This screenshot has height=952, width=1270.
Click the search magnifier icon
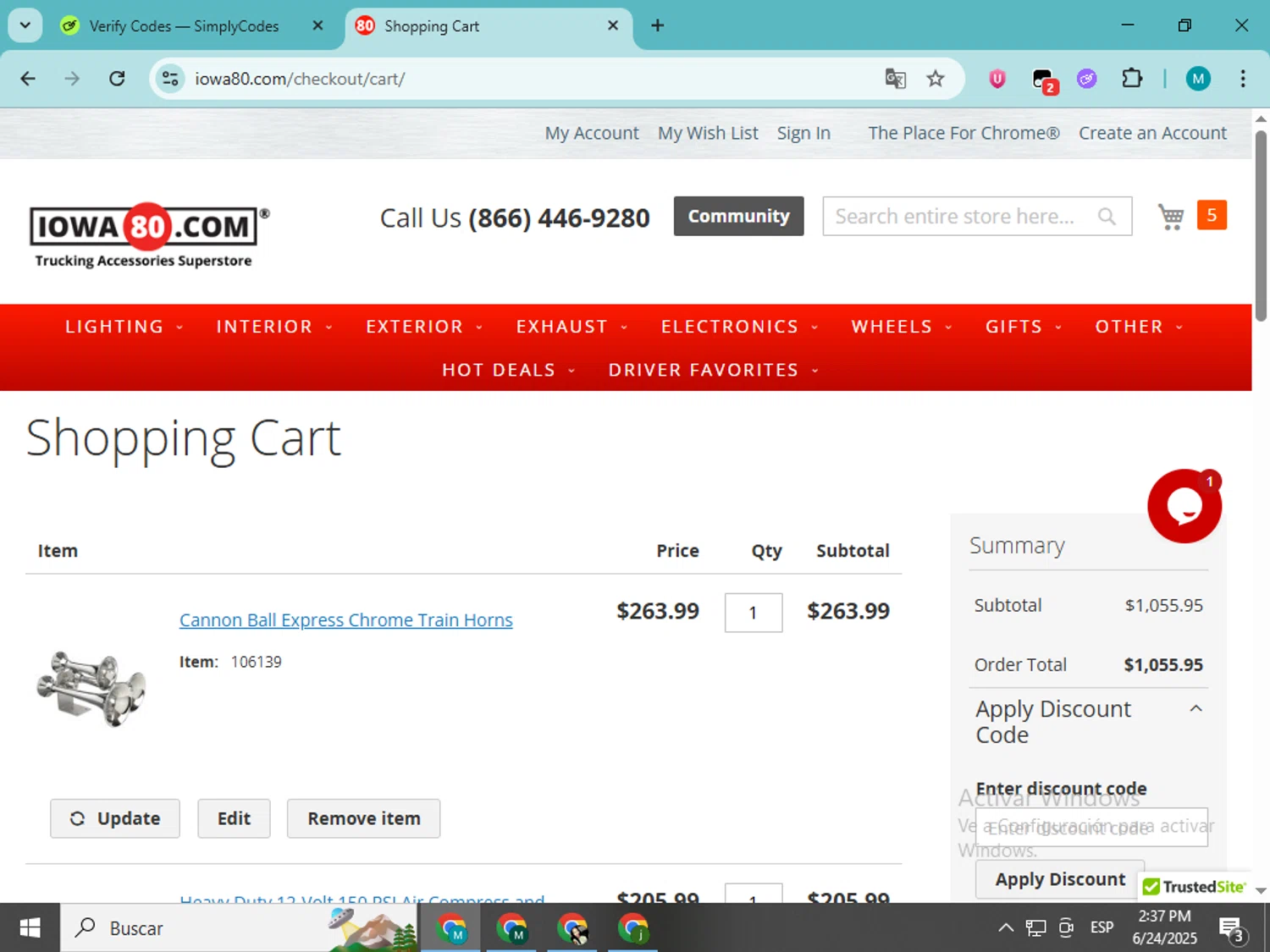1107,217
